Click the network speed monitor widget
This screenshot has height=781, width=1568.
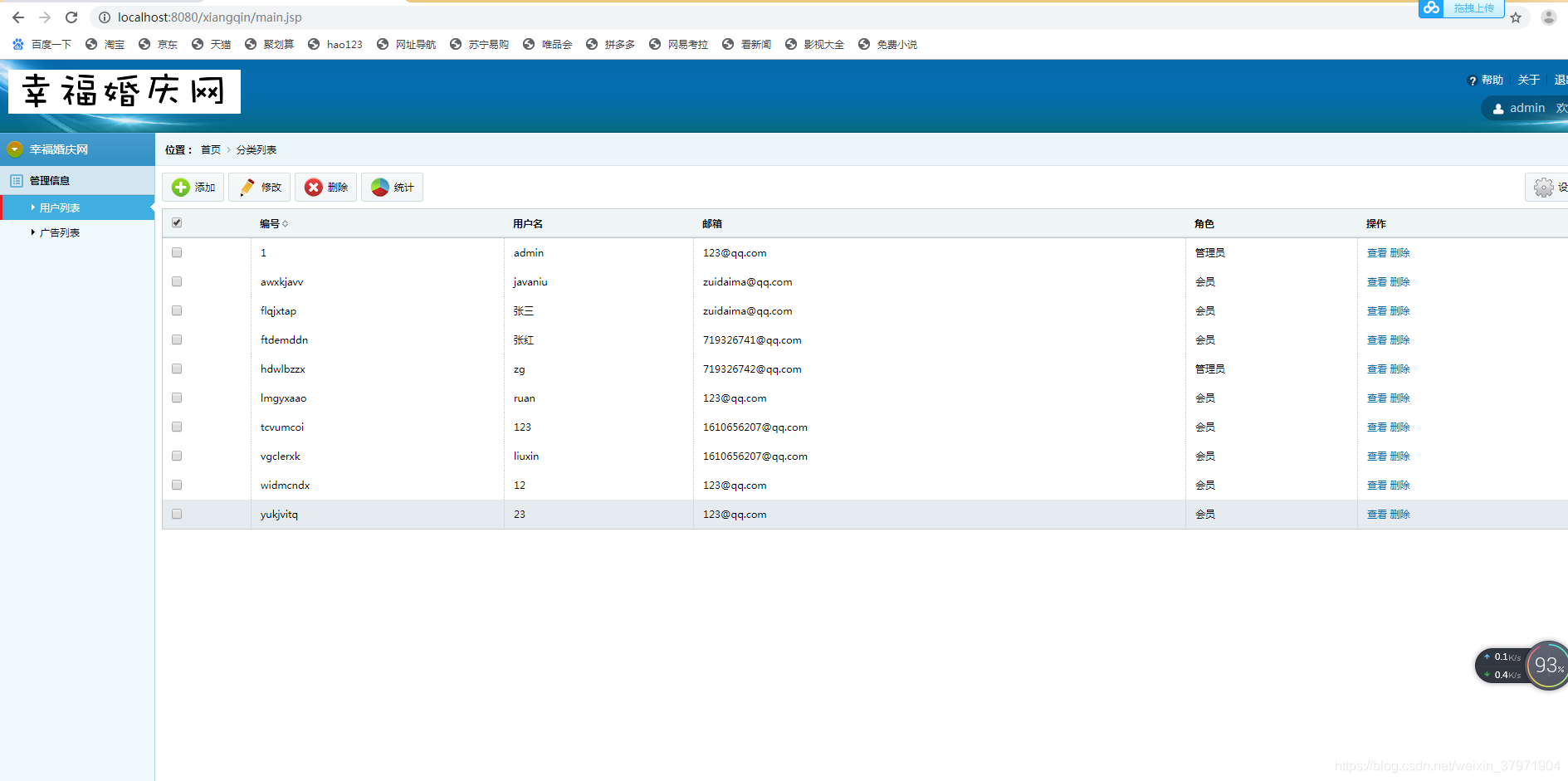coord(1522,666)
